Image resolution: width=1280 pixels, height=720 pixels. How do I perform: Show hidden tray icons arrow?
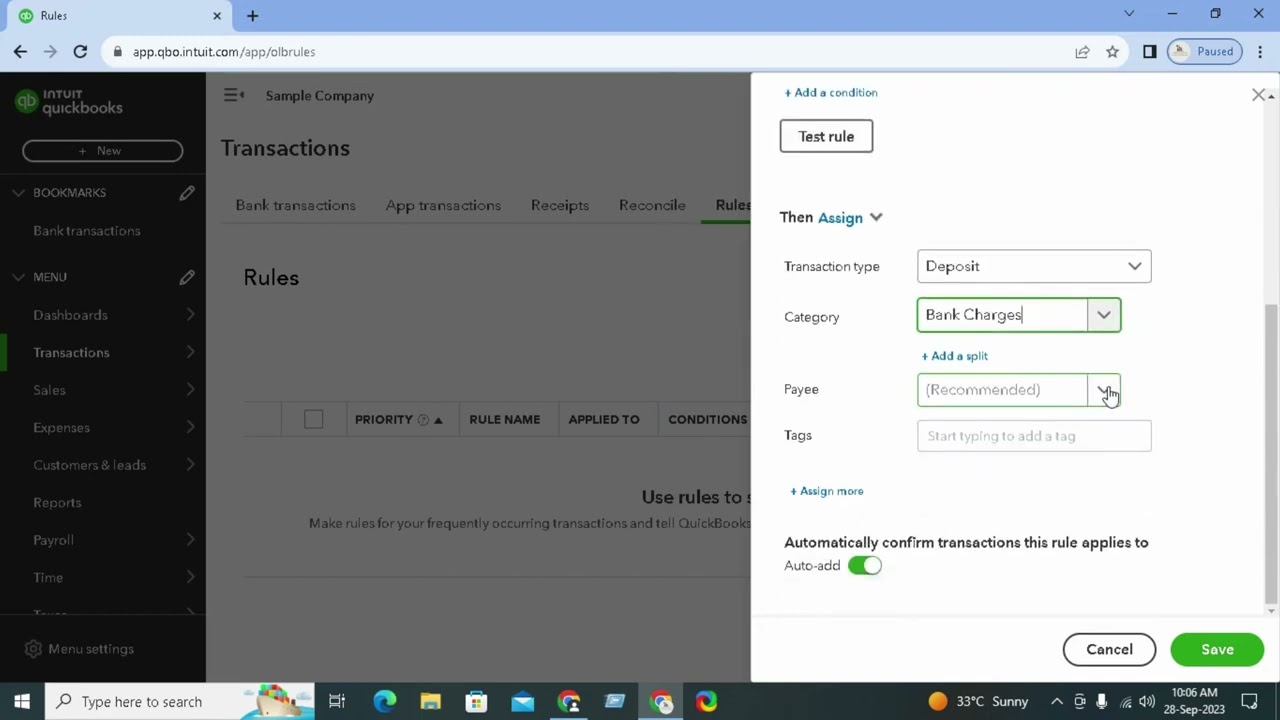(1056, 702)
